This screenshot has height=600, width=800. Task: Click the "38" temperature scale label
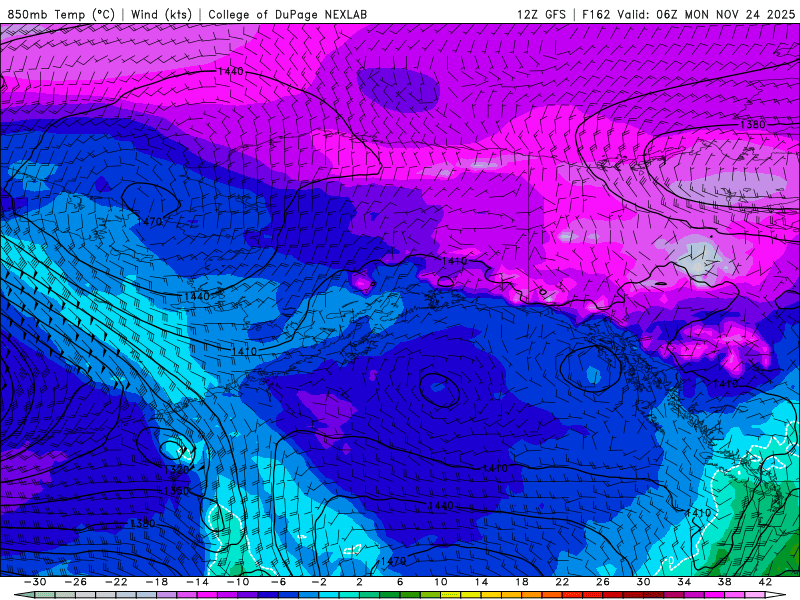tap(724, 582)
